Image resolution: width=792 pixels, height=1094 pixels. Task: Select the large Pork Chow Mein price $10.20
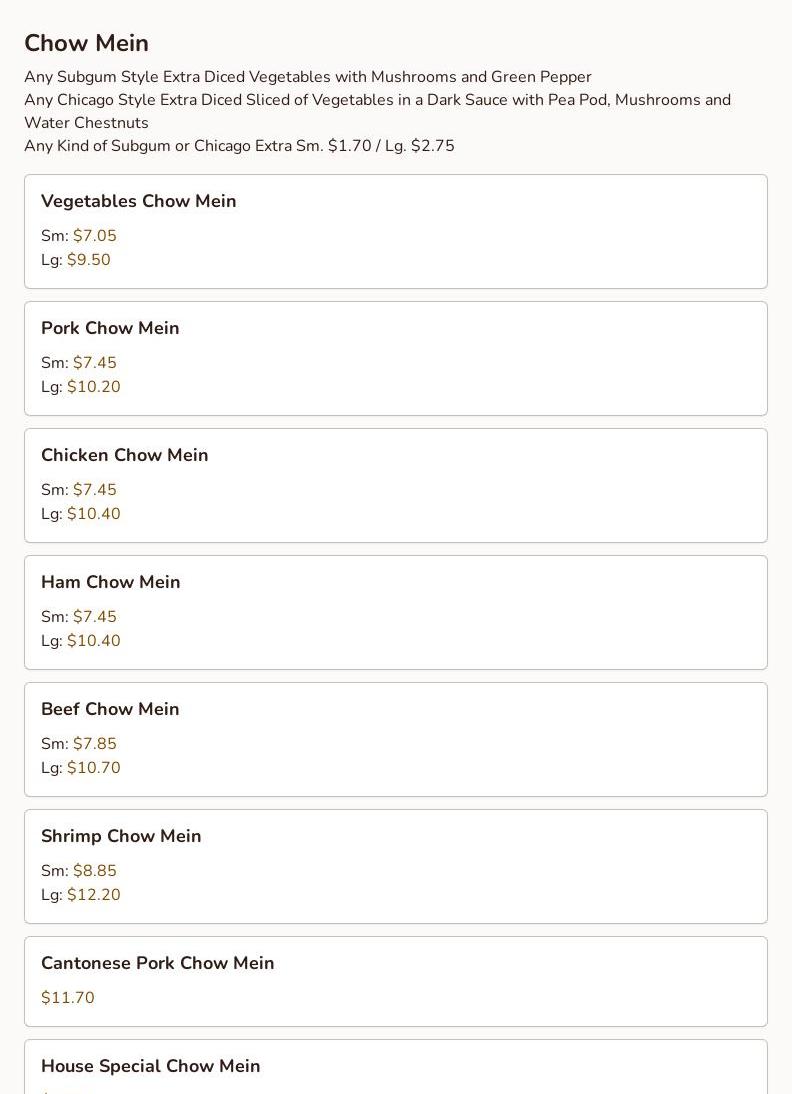(x=94, y=387)
